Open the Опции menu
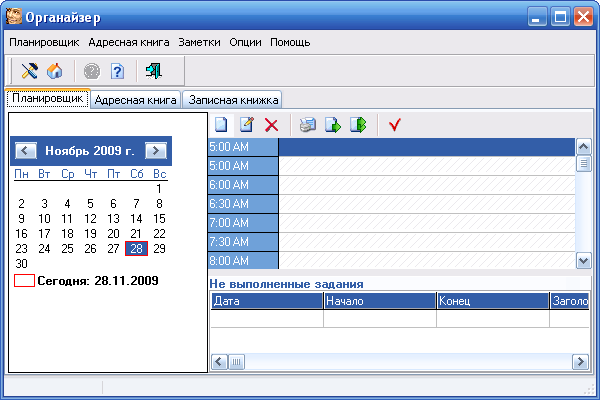Screen dimensions: 600x400 pyautogui.click(x=245, y=42)
